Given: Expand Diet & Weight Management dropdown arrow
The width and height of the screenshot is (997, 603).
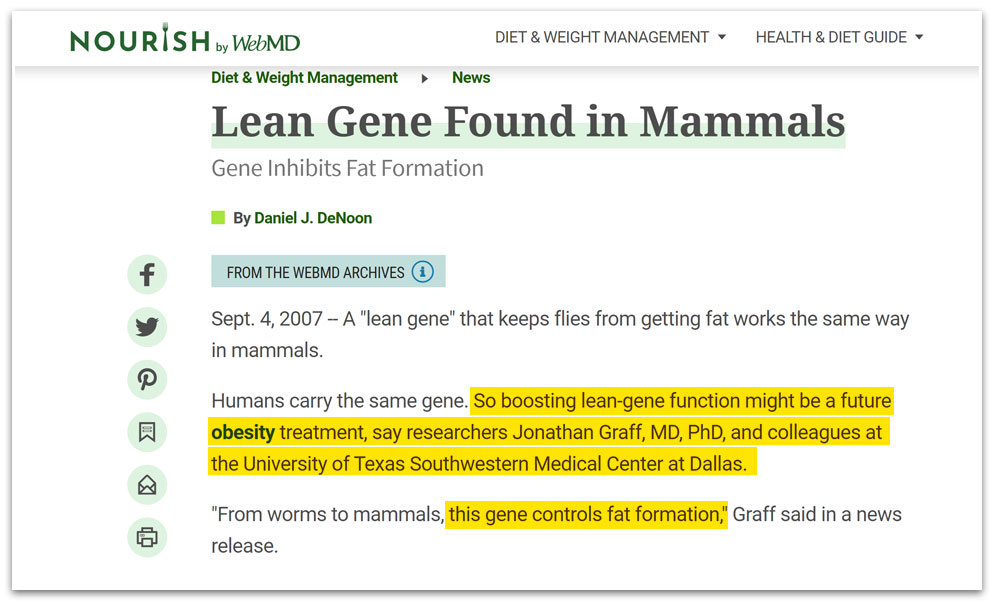Looking at the screenshot, I should (721, 38).
